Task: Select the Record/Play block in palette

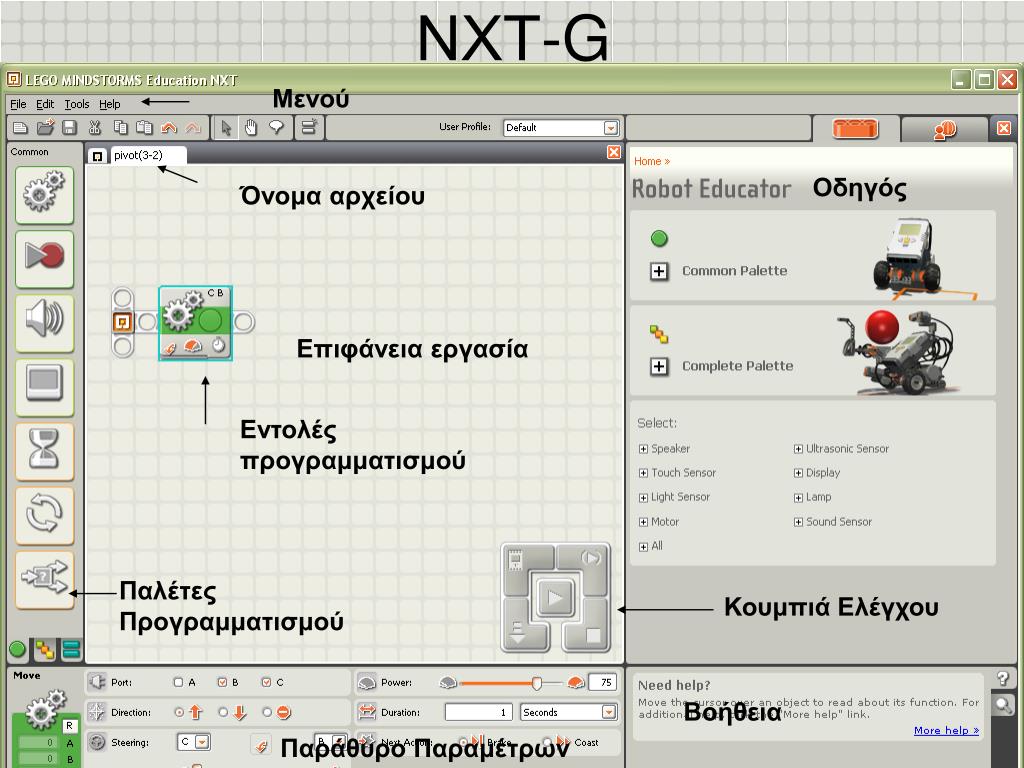Action: [44, 258]
